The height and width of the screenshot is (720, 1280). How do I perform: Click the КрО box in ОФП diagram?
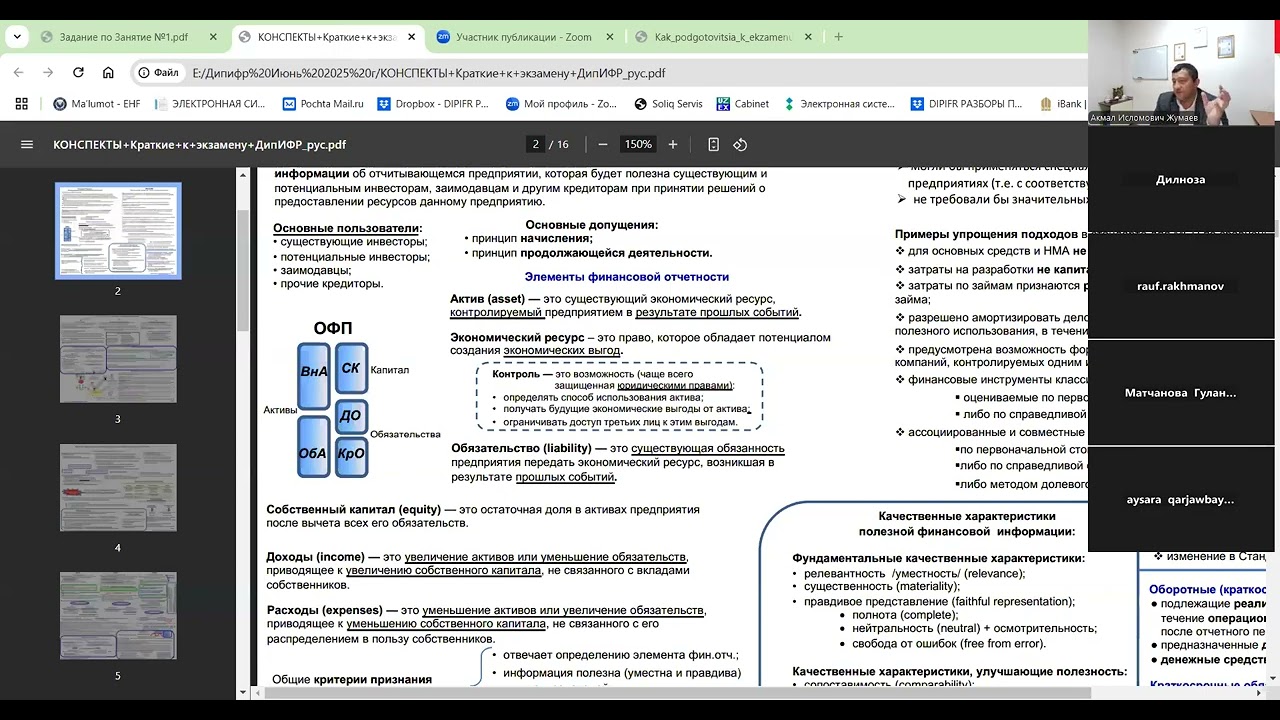351,454
